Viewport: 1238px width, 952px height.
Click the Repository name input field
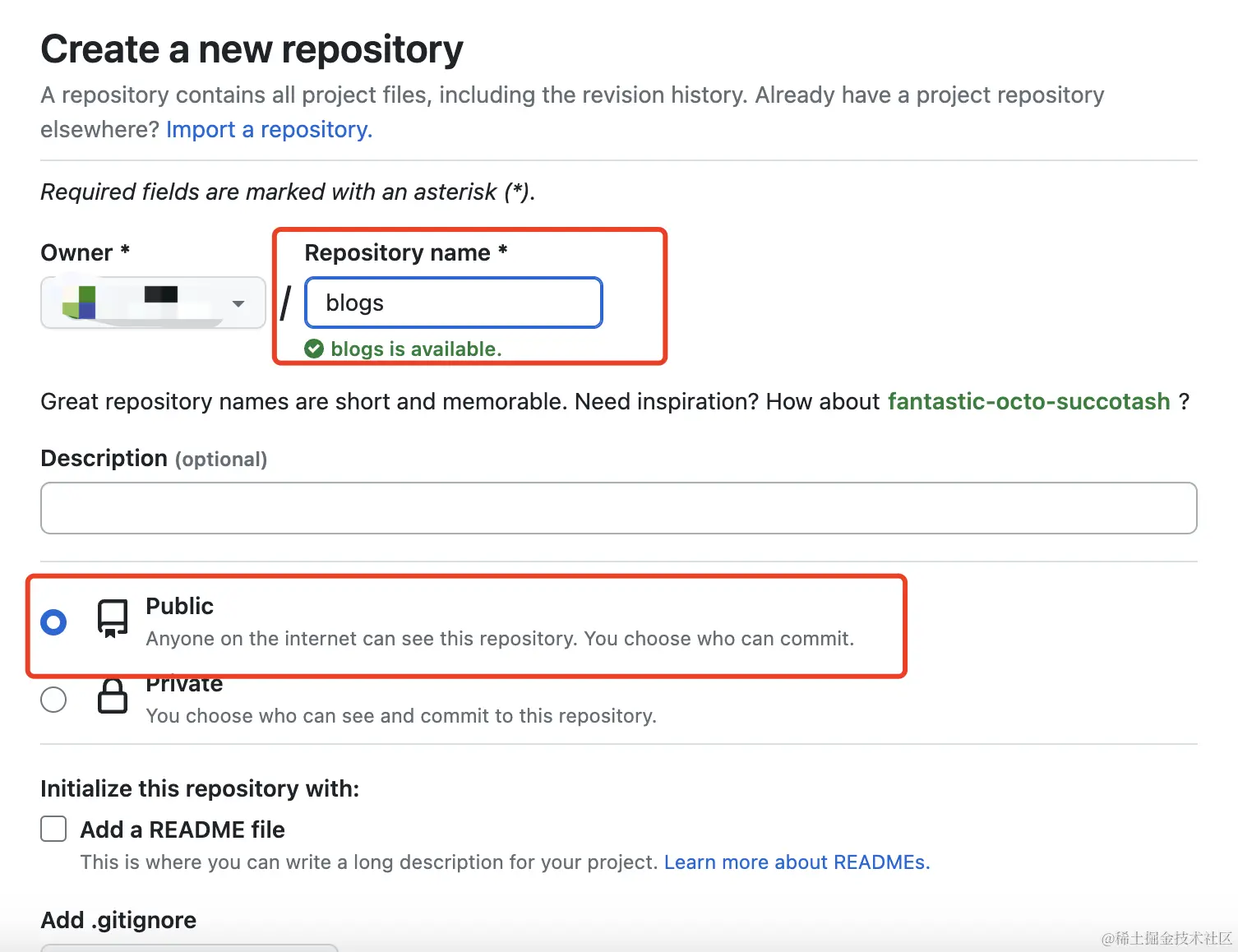click(454, 303)
